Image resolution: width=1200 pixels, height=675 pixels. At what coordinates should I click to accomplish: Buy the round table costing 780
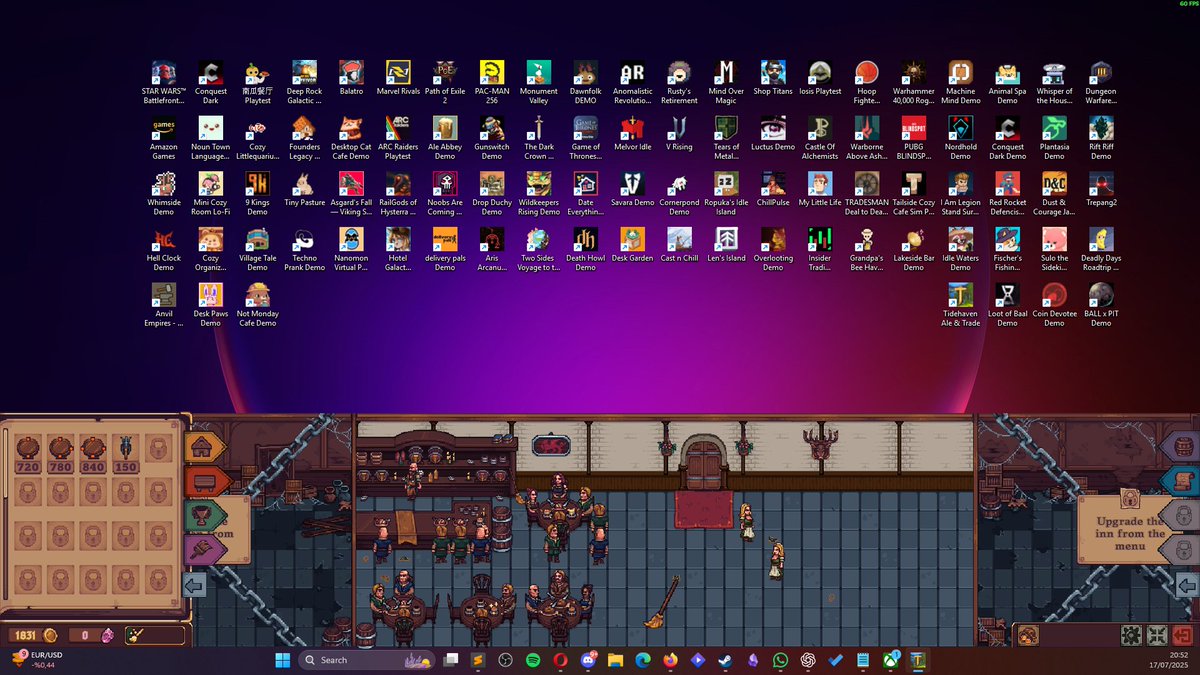click(60, 452)
